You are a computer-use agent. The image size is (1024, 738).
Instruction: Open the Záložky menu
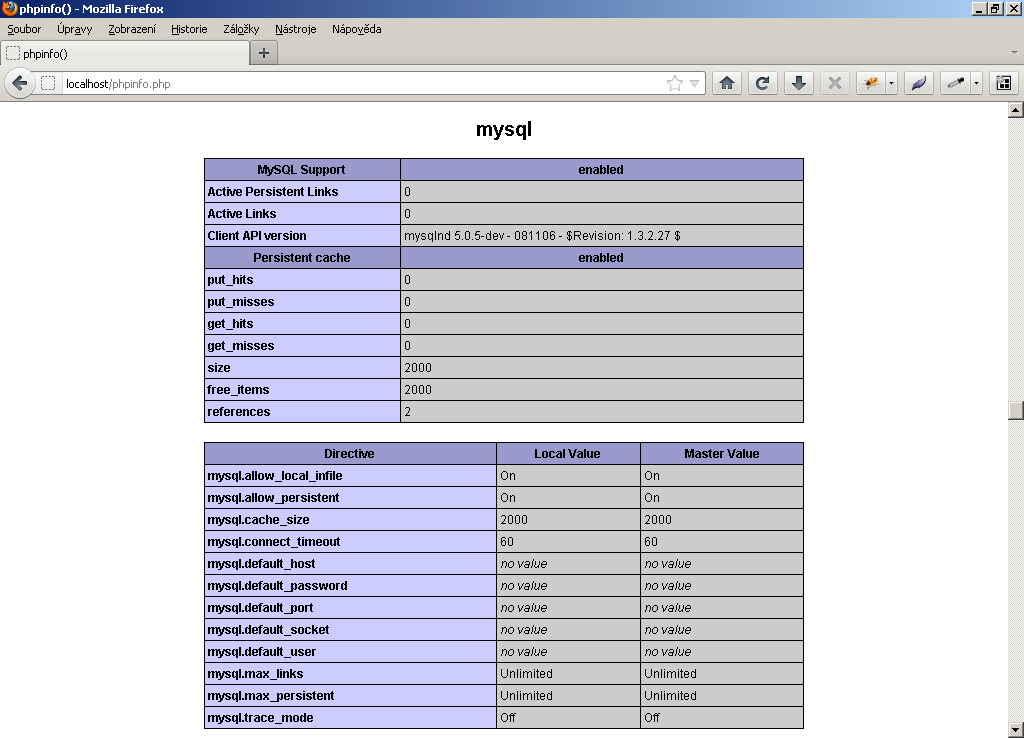click(x=241, y=29)
